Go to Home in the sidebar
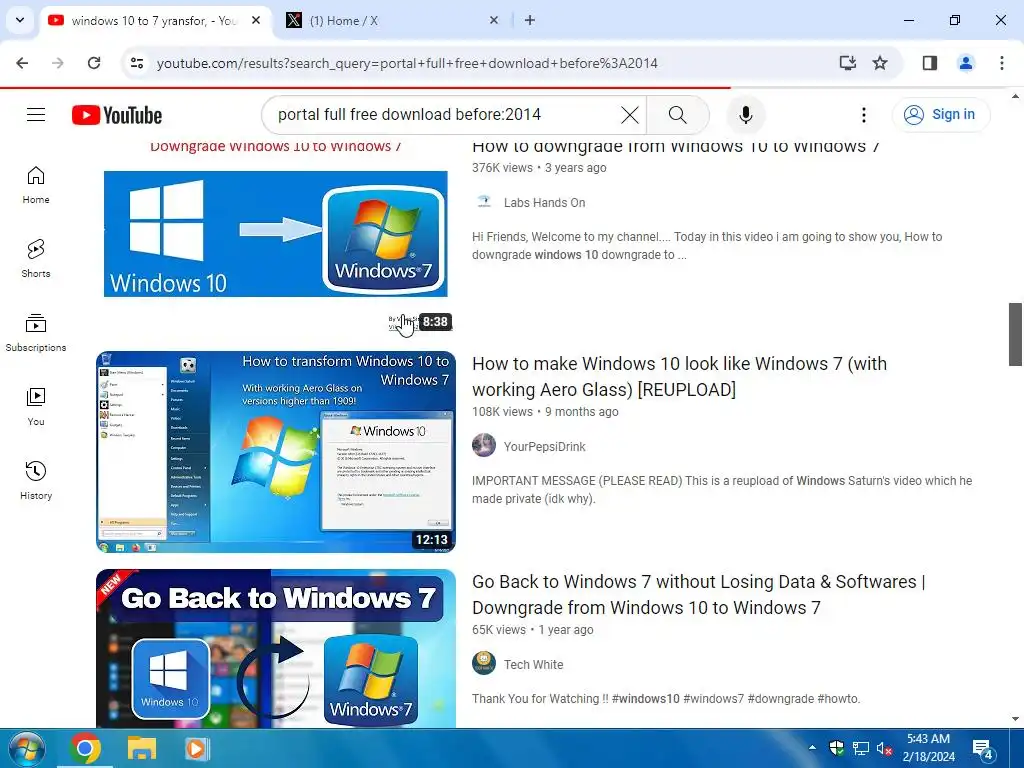 click(x=36, y=185)
